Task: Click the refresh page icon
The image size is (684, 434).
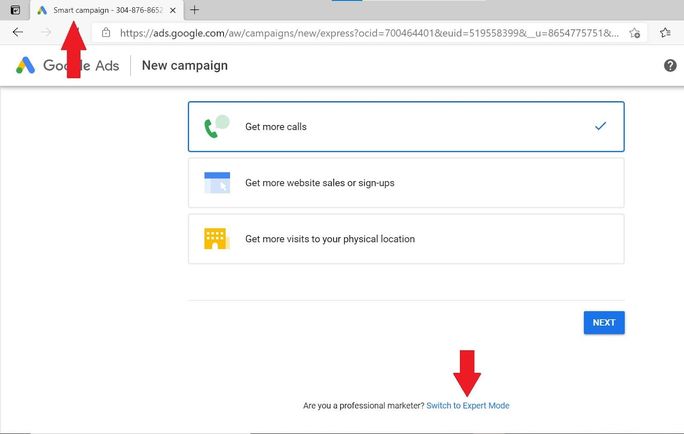Action: [x=74, y=32]
